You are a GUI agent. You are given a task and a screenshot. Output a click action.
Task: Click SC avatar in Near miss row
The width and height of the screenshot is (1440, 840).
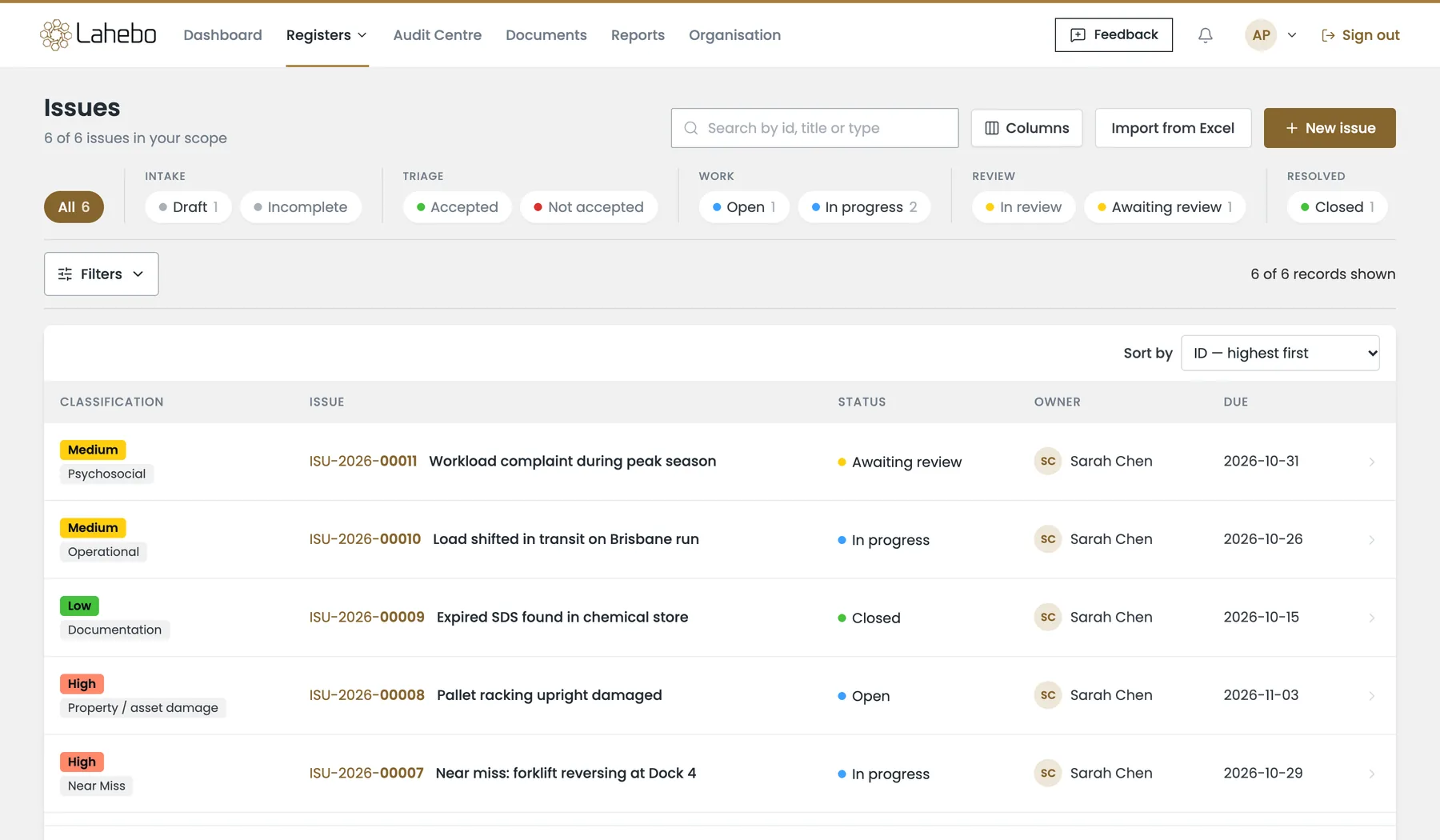pyautogui.click(x=1048, y=774)
